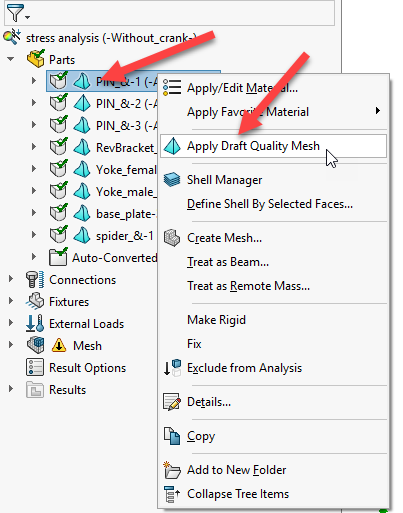Click the Auto-Converted folder icon
The width and height of the screenshot is (403, 513).
[58, 257]
